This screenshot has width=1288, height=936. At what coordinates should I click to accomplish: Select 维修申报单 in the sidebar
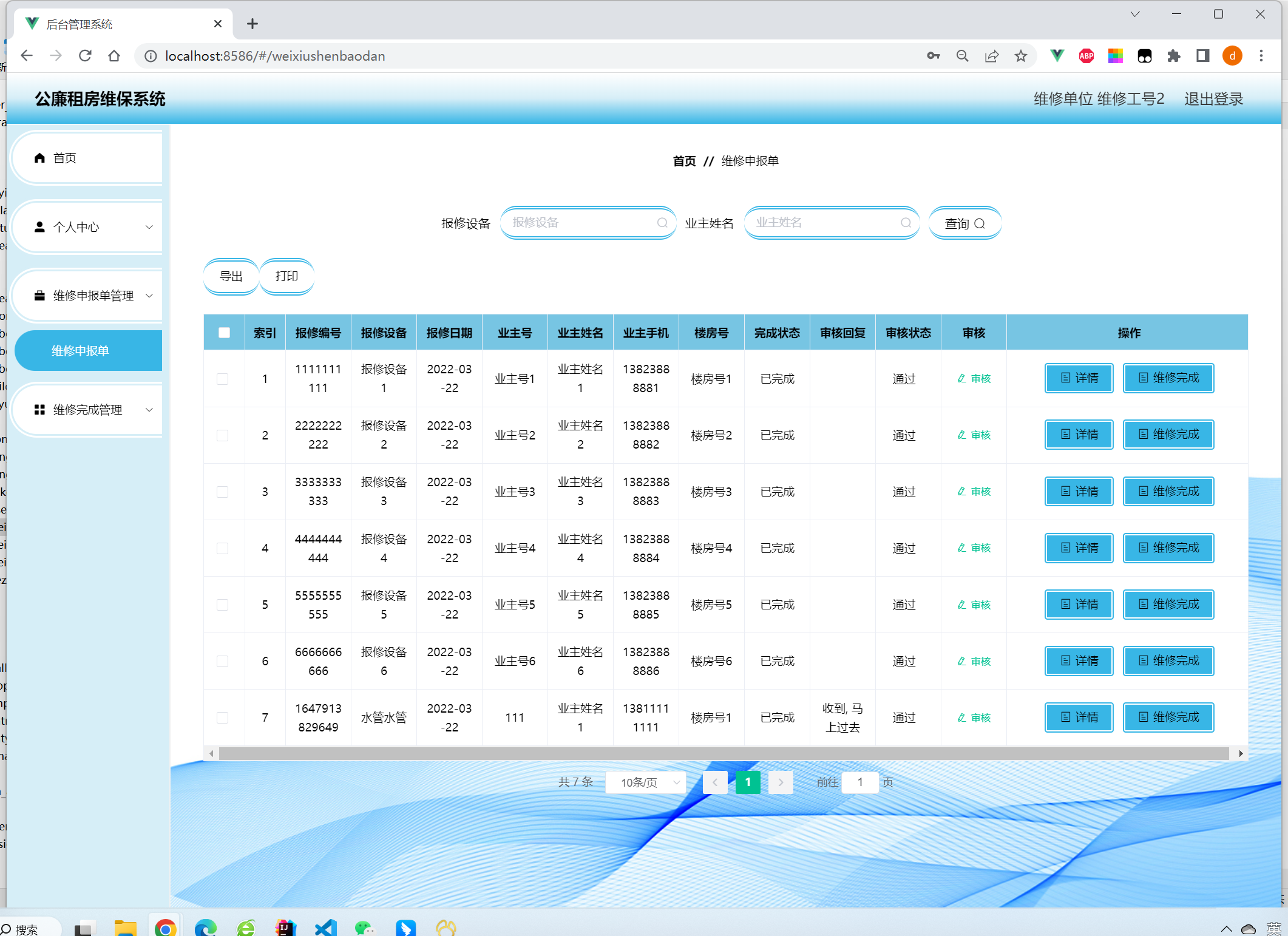click(x=81, y=351)
